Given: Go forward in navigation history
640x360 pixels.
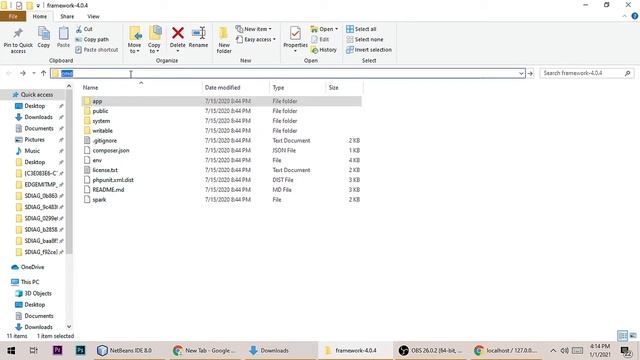Looking at the screenshot, I should point(23,73).
